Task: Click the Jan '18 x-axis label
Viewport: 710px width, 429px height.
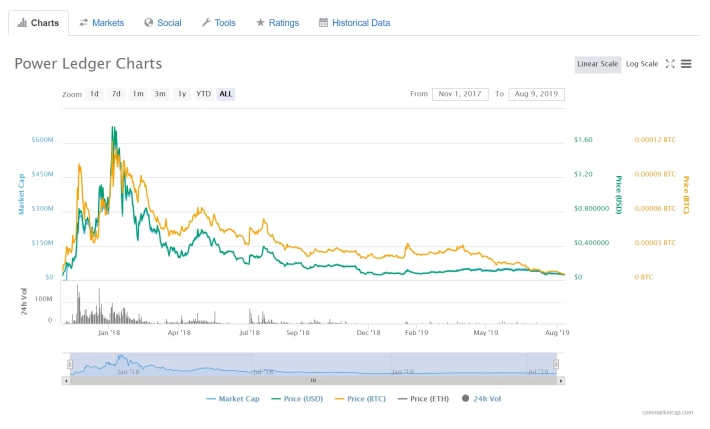Action: [x=109, y=333]
